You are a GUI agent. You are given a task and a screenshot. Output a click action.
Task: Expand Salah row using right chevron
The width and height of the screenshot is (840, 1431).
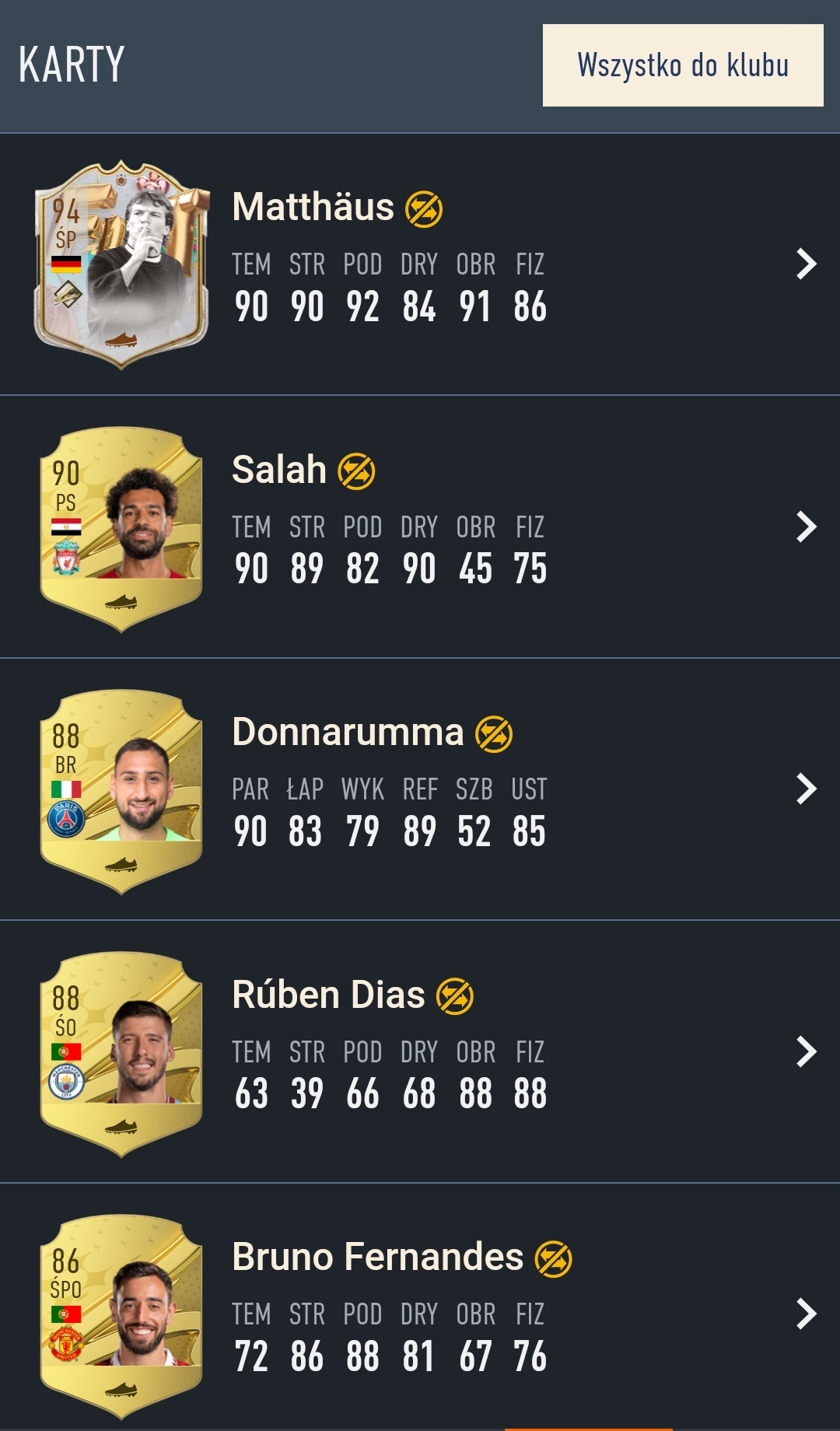point(807,527)
